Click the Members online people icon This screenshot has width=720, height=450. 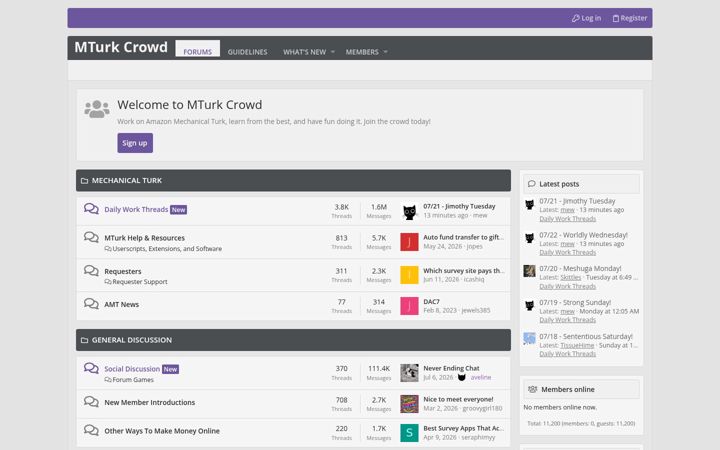[533, 389]
